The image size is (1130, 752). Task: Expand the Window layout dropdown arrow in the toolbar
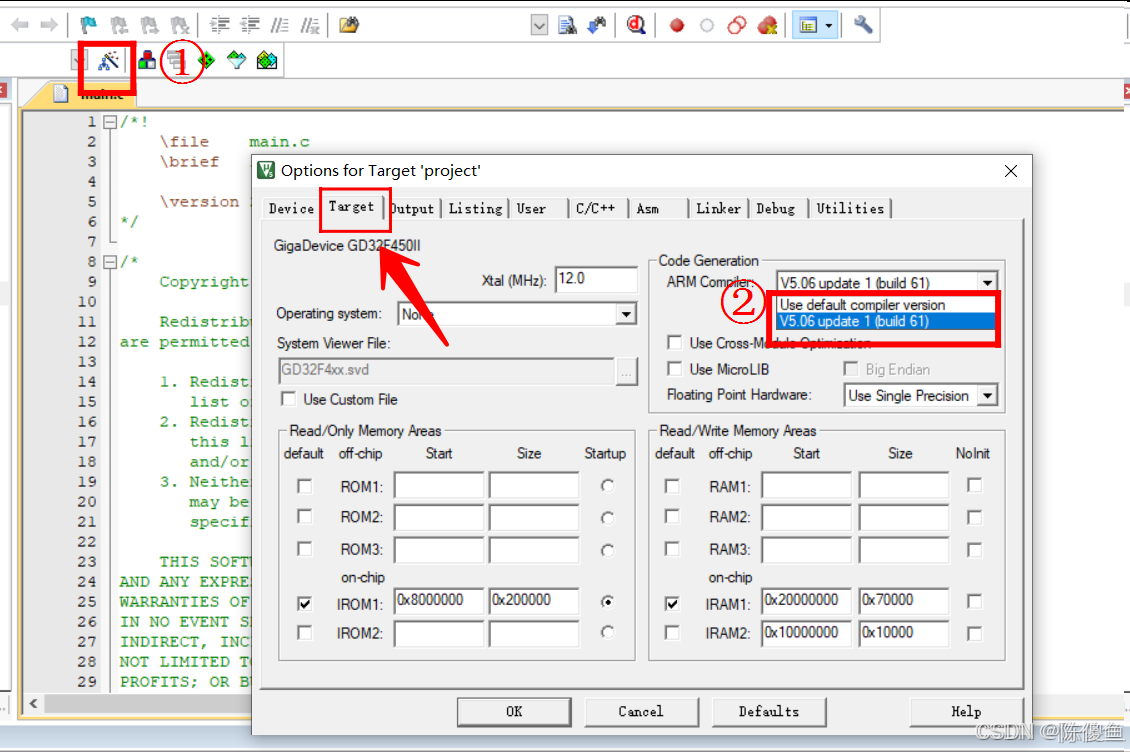(829, 25)
